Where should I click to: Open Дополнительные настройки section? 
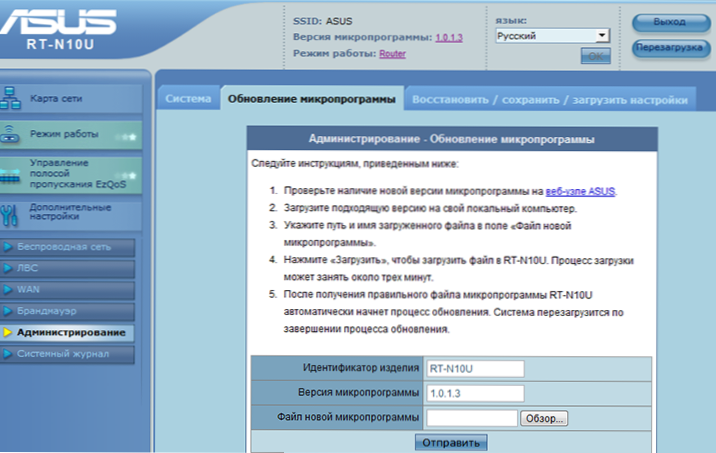71,215
